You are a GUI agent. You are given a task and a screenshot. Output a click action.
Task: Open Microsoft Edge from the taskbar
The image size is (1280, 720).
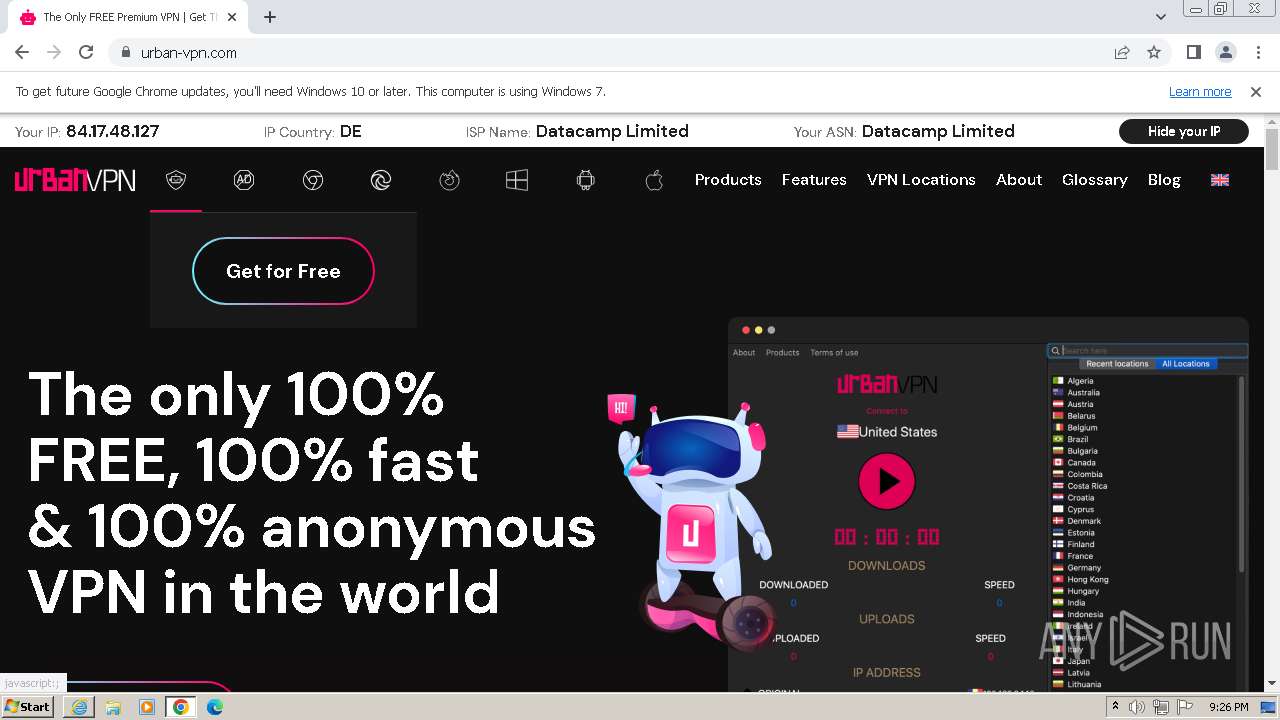tap(215, 707)
